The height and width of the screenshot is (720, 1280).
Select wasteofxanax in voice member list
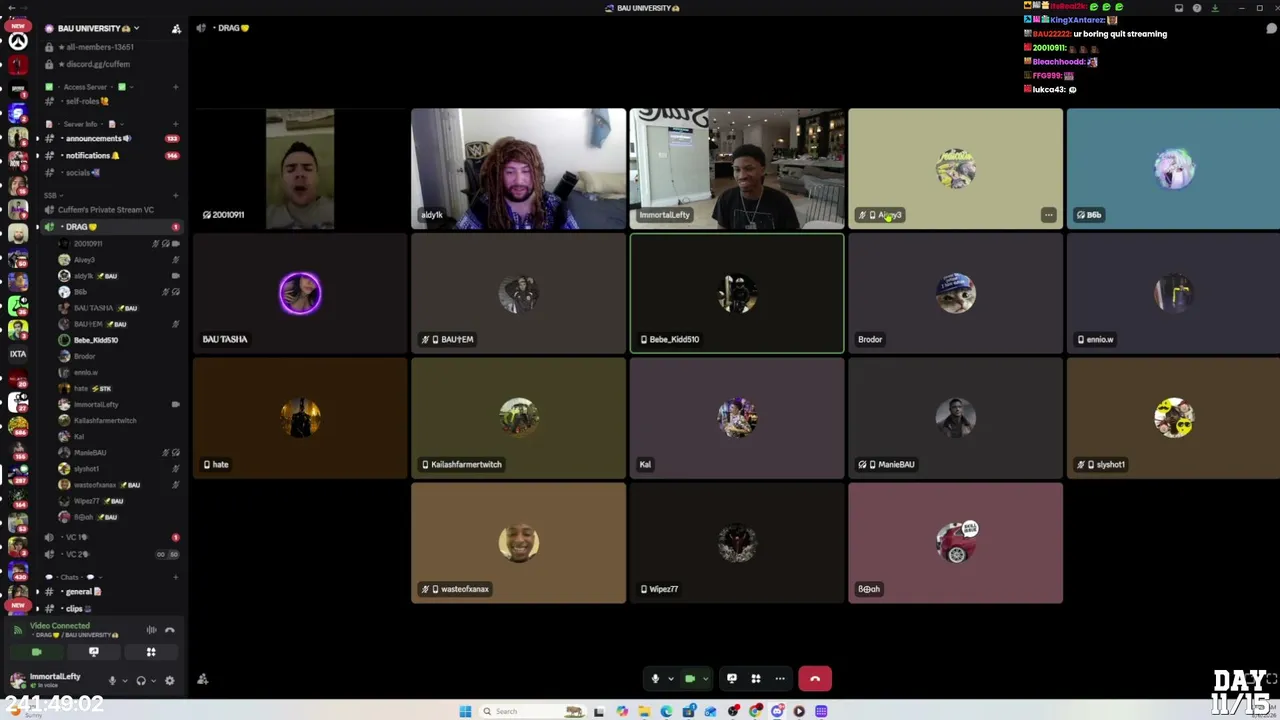tap(118, 485)
